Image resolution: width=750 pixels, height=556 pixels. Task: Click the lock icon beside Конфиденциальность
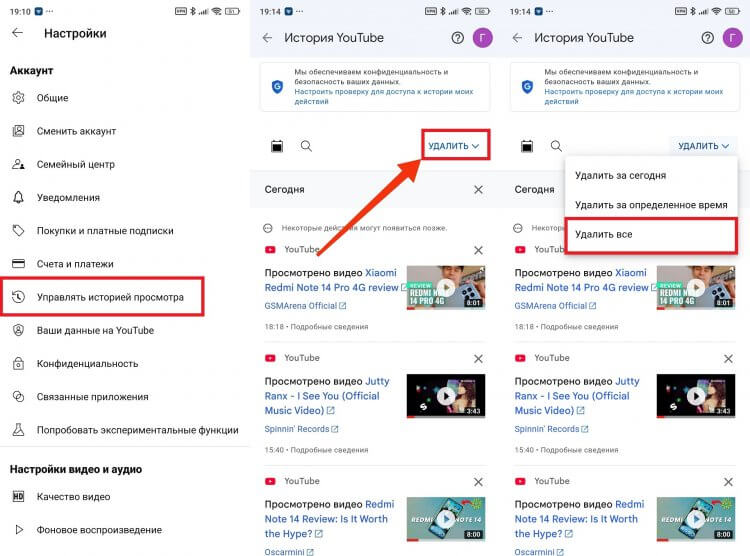18,363
